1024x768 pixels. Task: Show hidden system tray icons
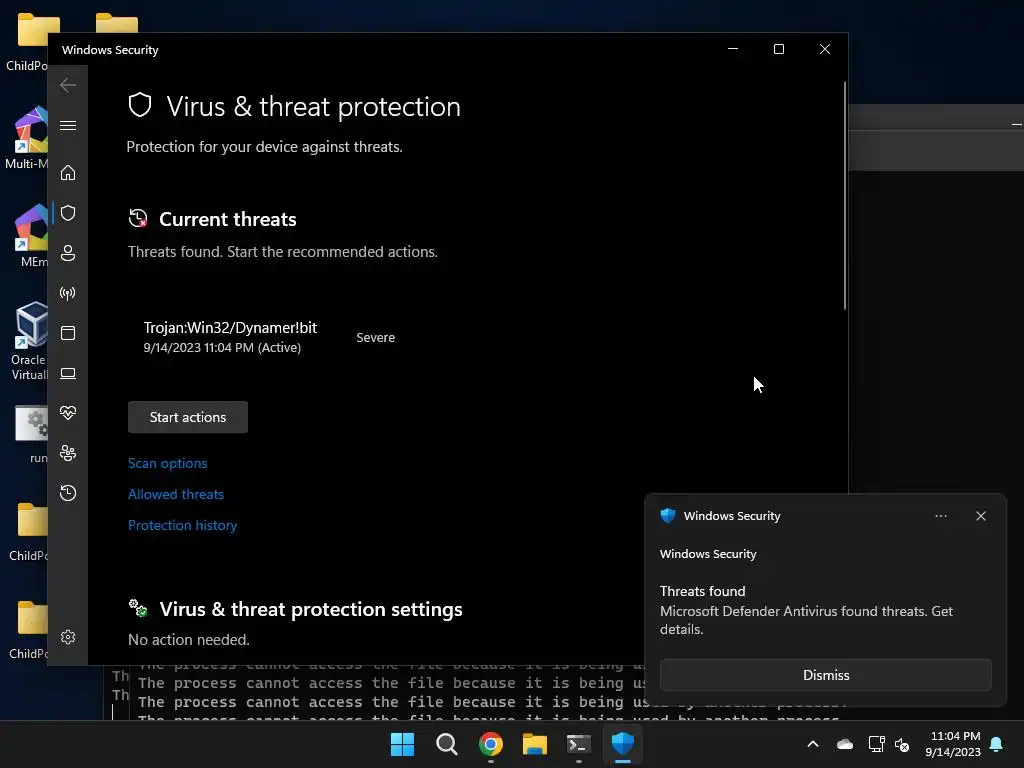coord(813,744)
